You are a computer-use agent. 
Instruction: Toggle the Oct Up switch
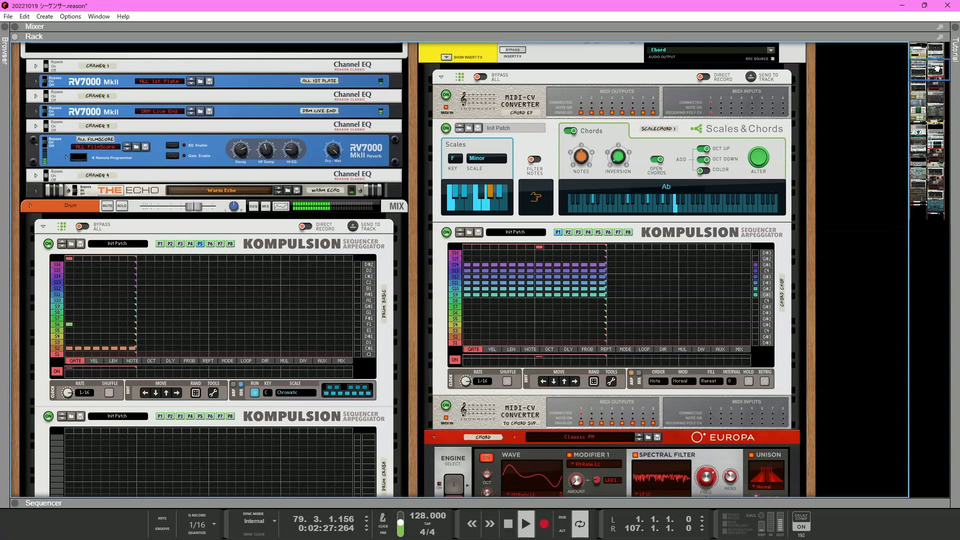pos(703,148)
